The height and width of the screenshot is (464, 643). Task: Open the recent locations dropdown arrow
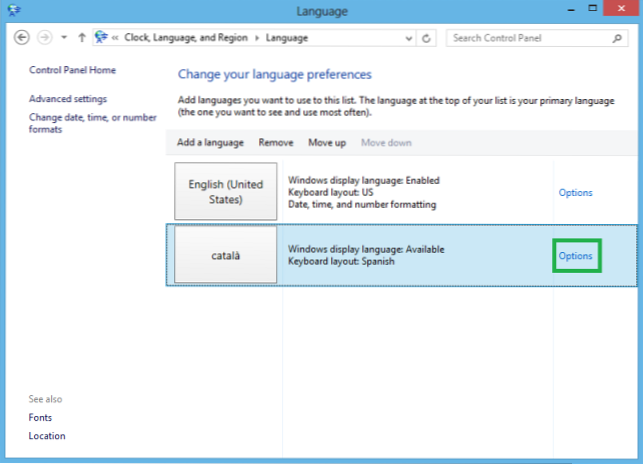pyautogui.click(x=64, y=38)
